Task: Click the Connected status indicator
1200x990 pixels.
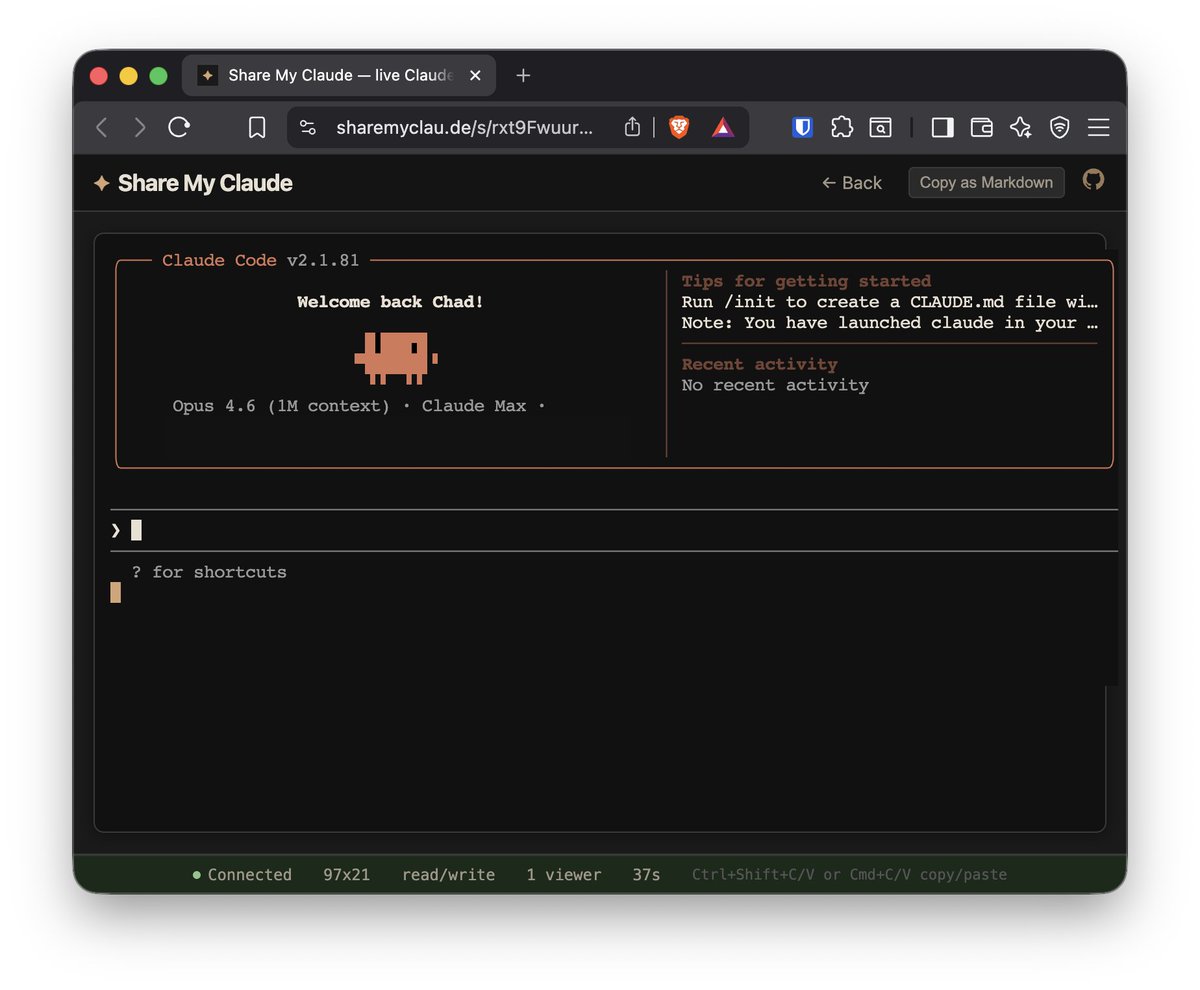Action: (242, 875)
